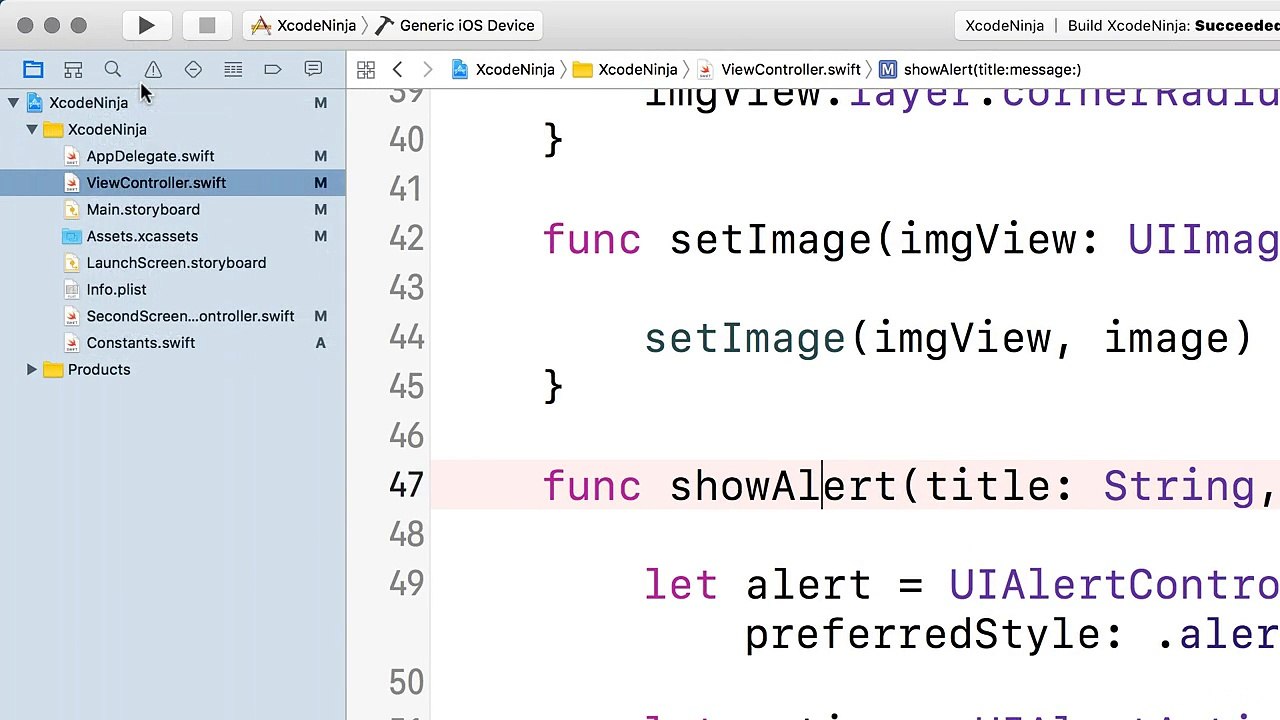This screenshot has height=720, width=1280.
Task: Open Info.plist file
Action: (x=173, y=289)
